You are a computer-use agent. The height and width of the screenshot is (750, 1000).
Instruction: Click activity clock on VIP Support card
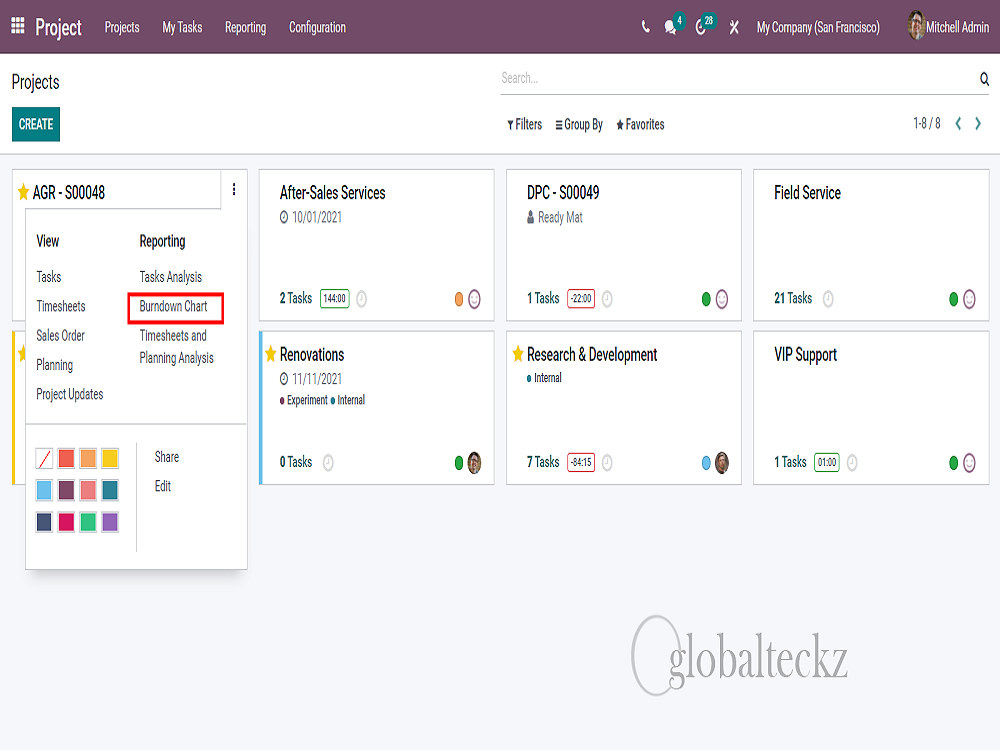click(x=851, y=462)
